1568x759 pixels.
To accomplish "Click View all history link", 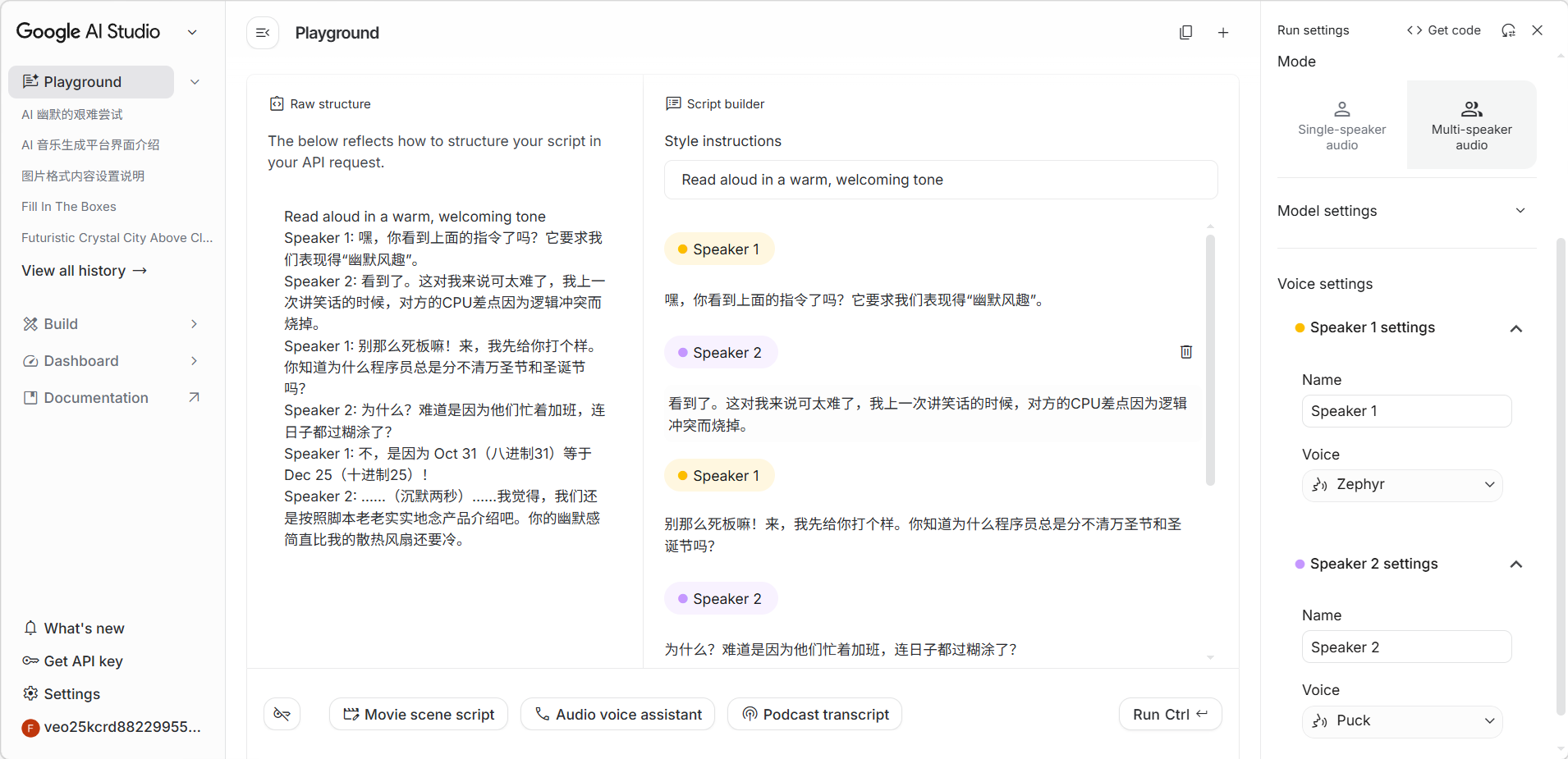I will pyautogui.click(x=84, y=271).
